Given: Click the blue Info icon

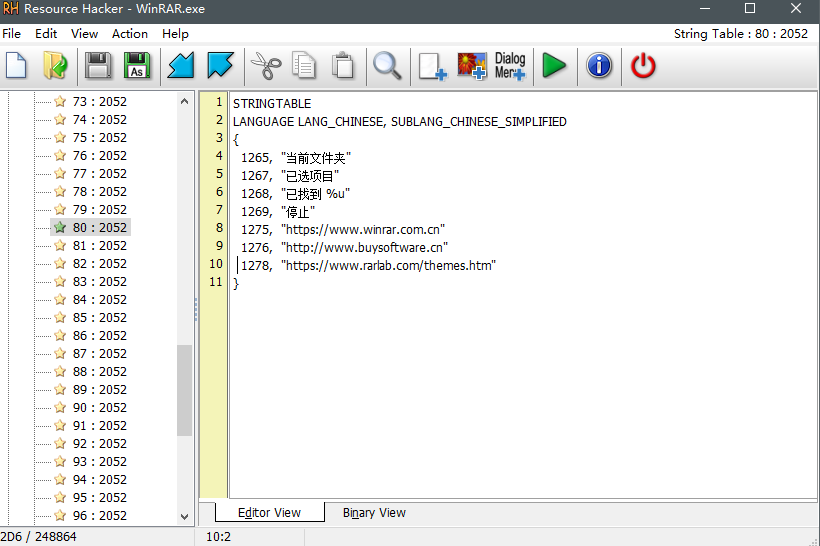Looking at the screenshot, I should [599, 67].
